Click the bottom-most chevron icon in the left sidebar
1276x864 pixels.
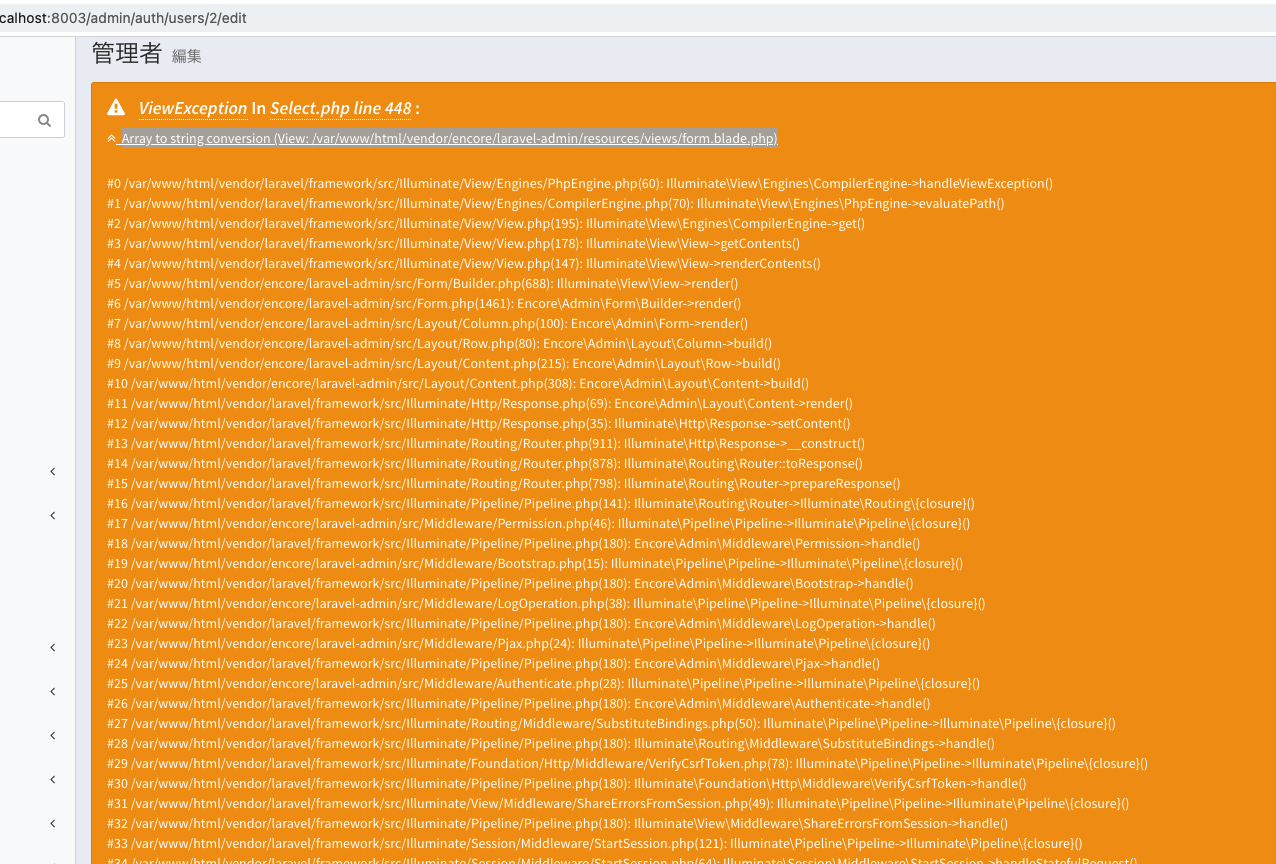tap(52, 823)
